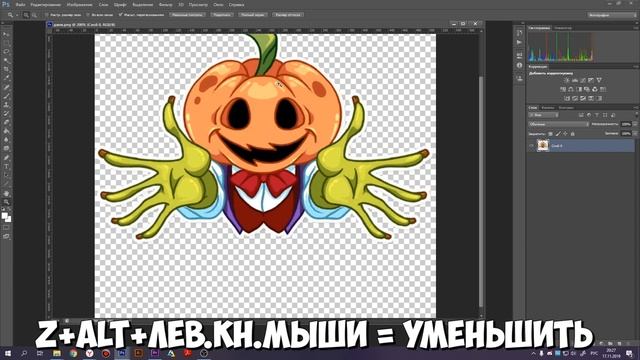Click the foreground/background color swatches
The height and width of the screenshot is (360, 640).
click(x=7, y=218)
